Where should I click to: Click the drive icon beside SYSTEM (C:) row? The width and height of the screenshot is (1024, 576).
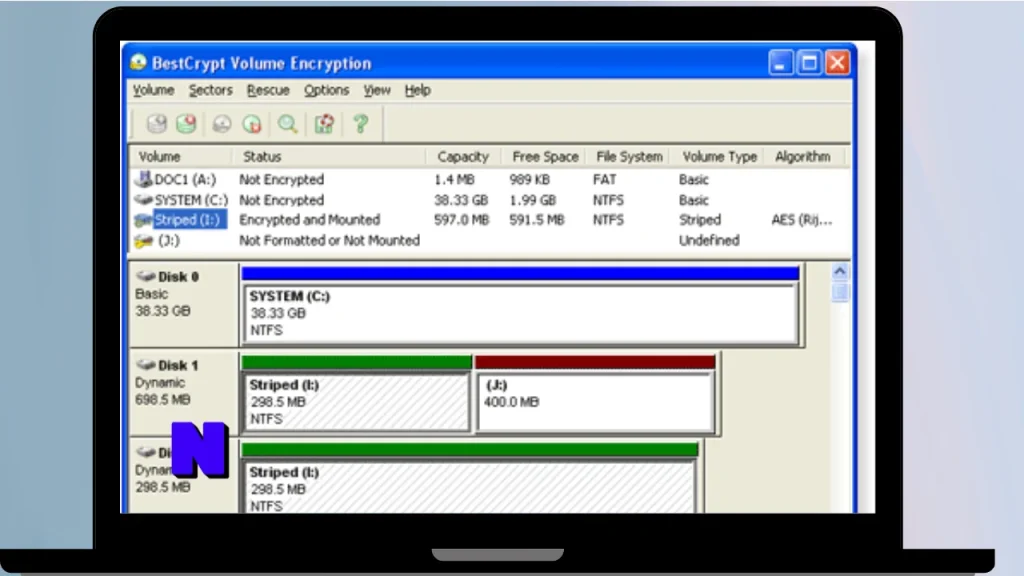click(143, 199)
